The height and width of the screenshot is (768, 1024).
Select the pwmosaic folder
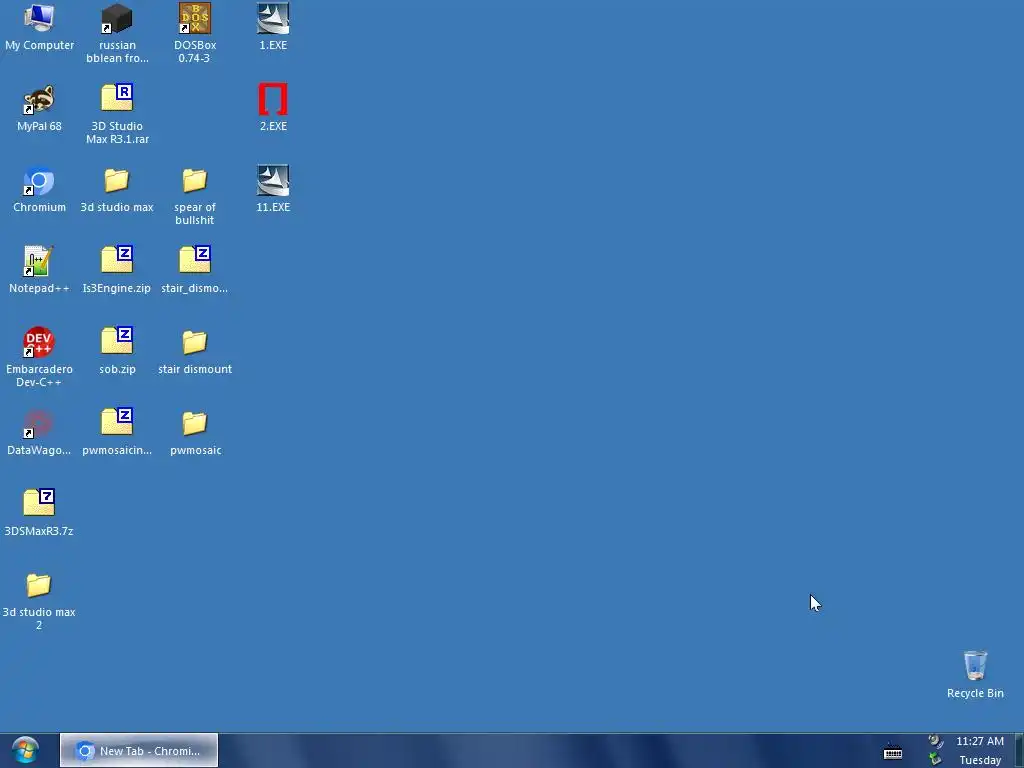195,432
